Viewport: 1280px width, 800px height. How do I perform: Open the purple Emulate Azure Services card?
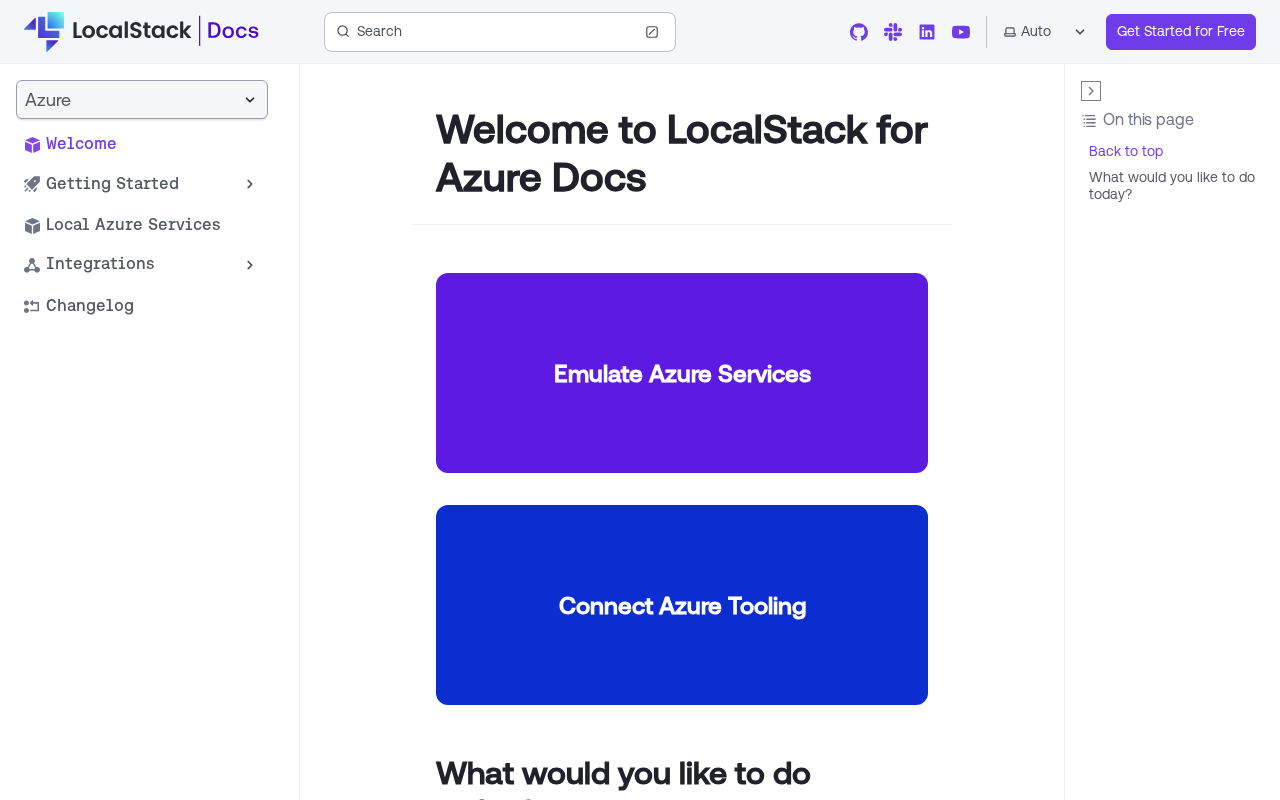point(682,373)
